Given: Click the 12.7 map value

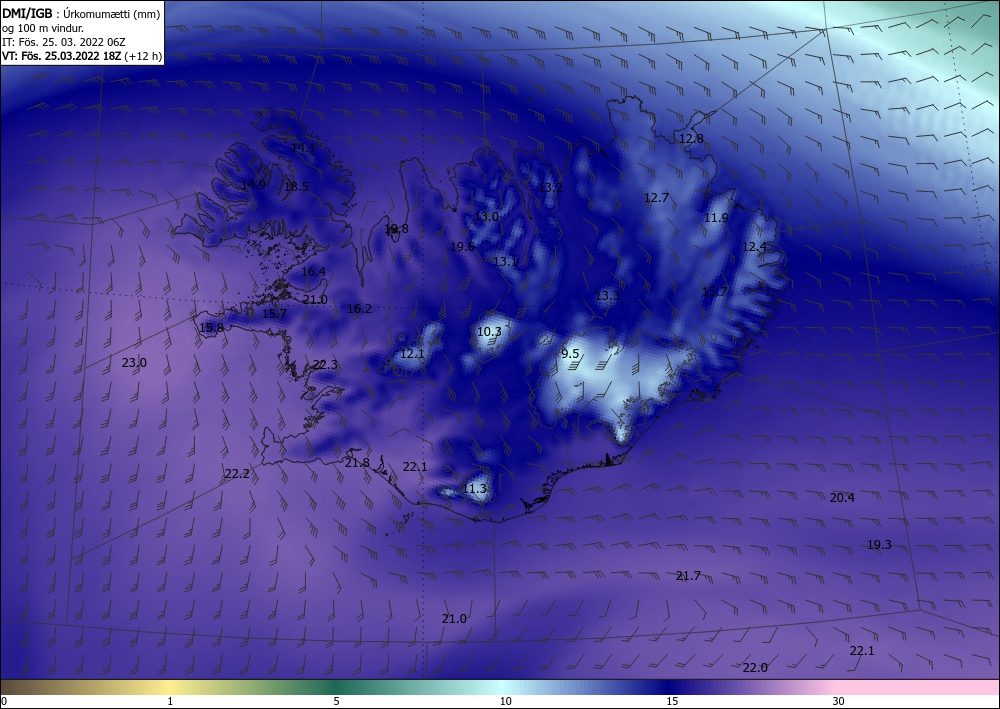Looking at the screenshot, I should (656, 198).
